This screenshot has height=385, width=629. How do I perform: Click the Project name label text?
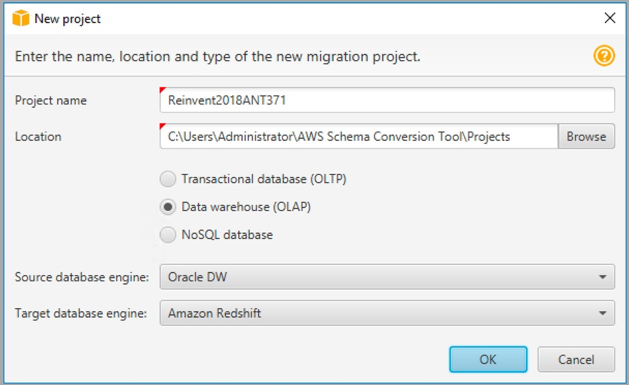(x=51, y=100)
